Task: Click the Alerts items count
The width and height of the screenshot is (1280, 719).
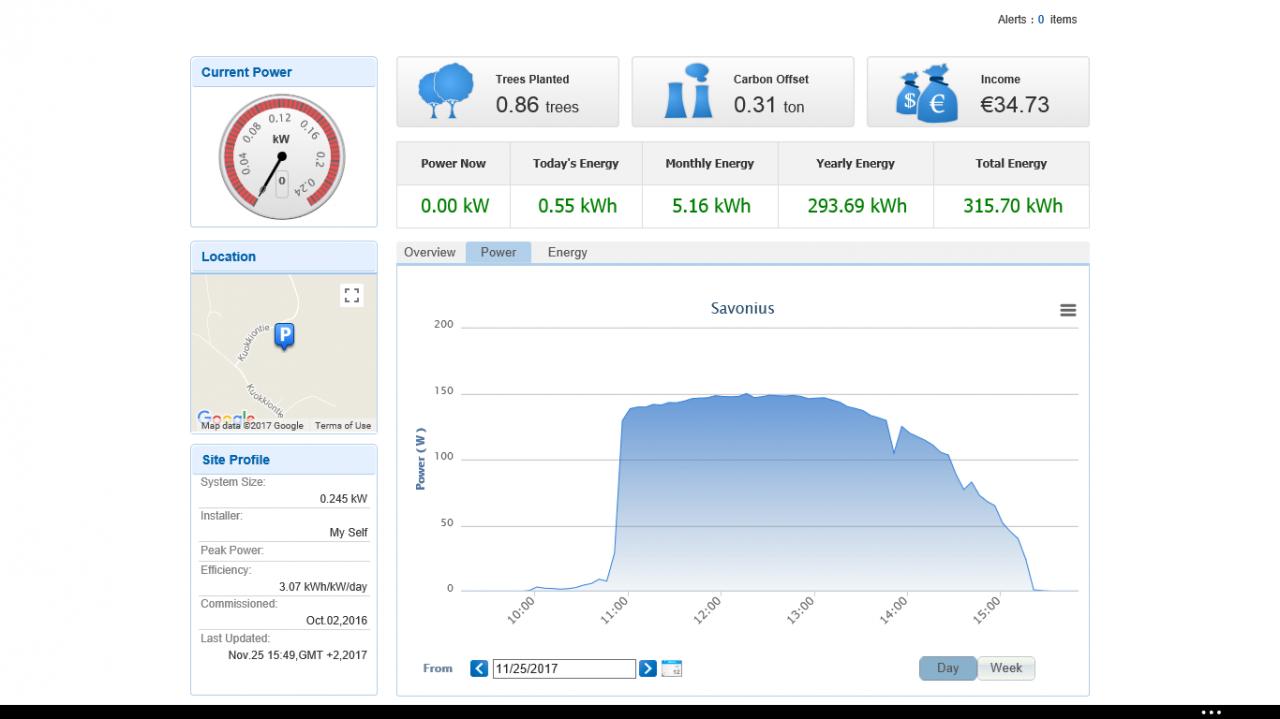Action: pos(1041,19)
